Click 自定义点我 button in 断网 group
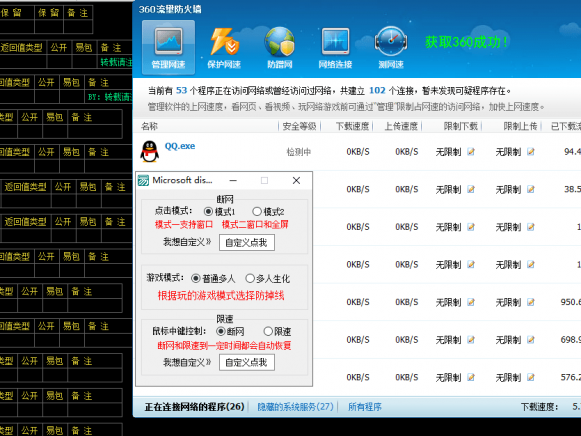This screenshot has height=436, width=581. point(247,243)
